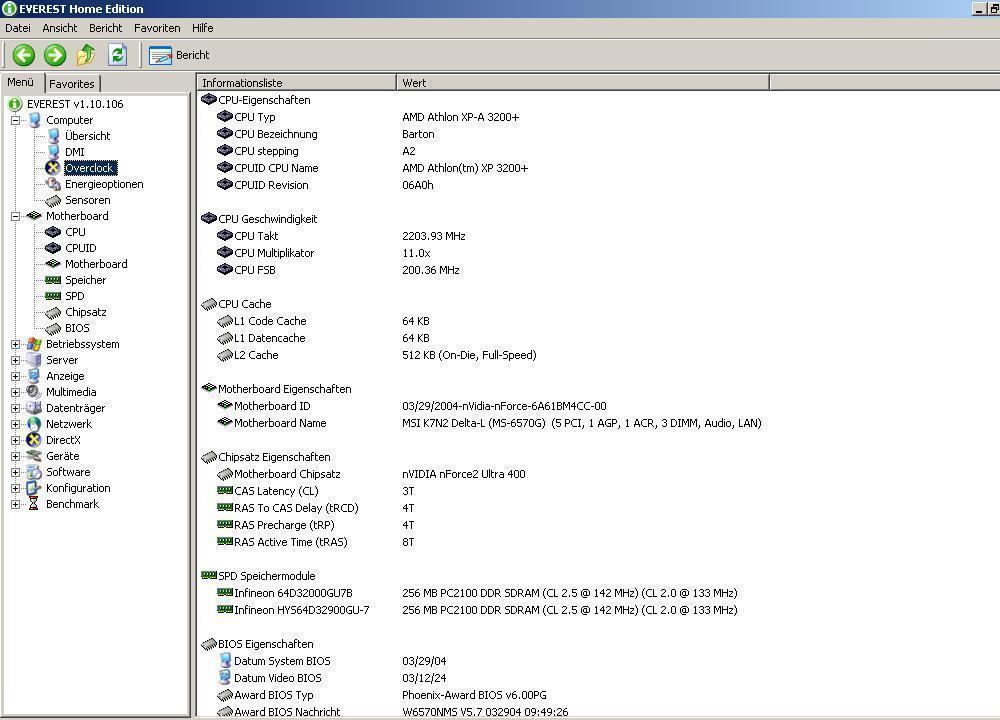Click the up-level folder arrow icon

tap(86, 55)
